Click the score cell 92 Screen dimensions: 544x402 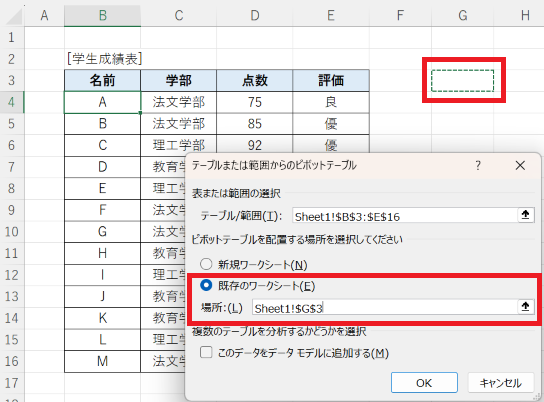(255, 145)
